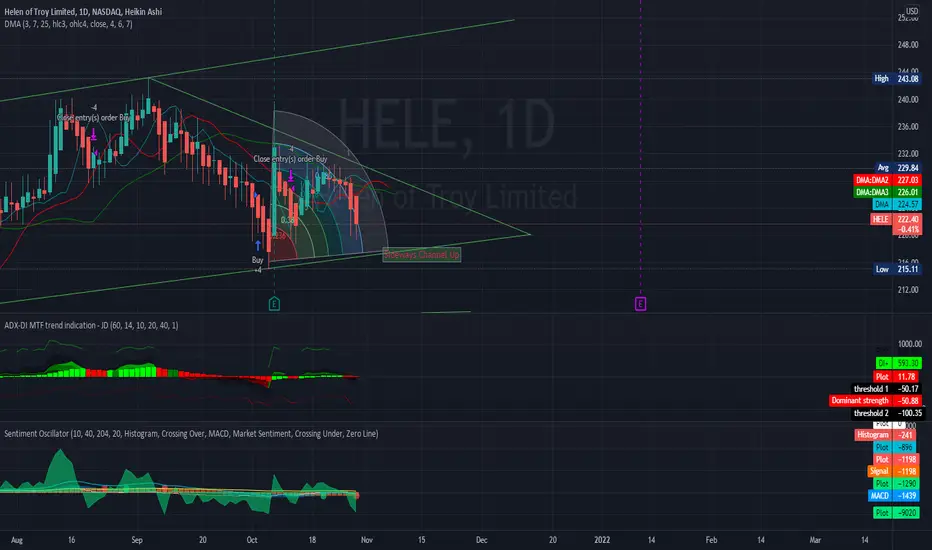Screen dimensions: 932x550
Task: Click the Aug label on time axis
Action: [17, 540]
